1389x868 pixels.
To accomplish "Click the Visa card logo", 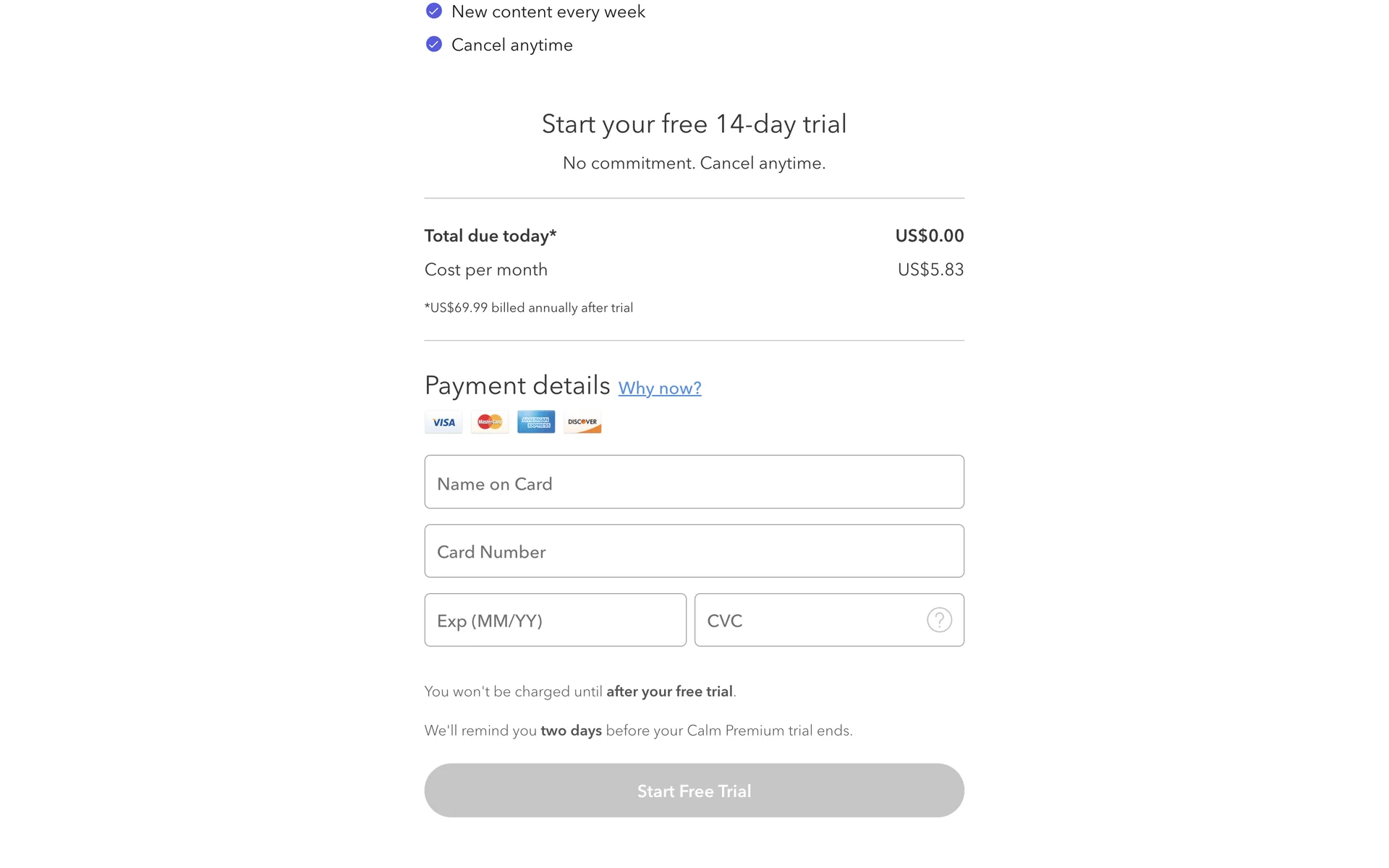I will [x=443, y=422].
